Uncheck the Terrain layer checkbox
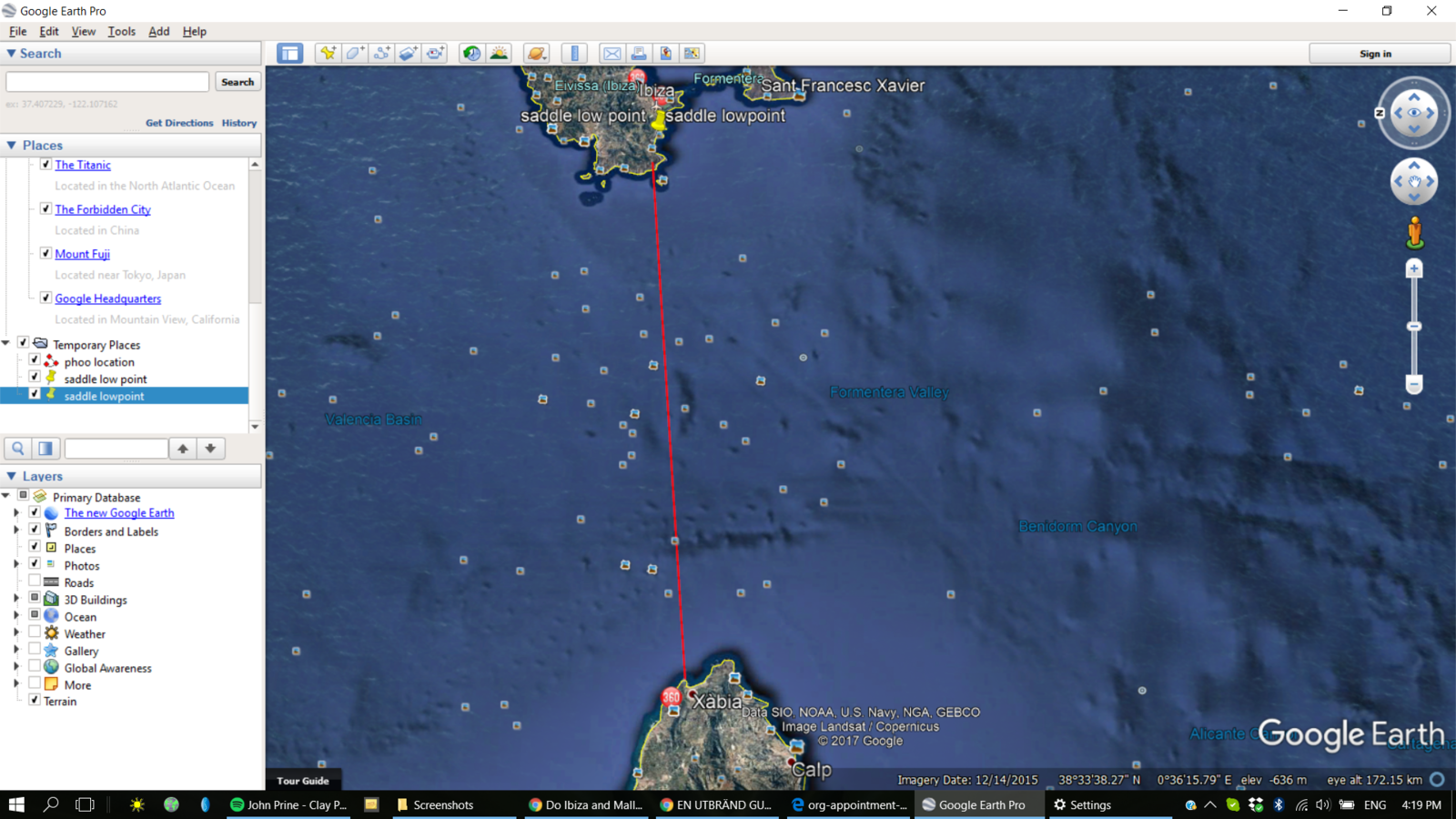1456x819 pixels. tap(35, 701)
